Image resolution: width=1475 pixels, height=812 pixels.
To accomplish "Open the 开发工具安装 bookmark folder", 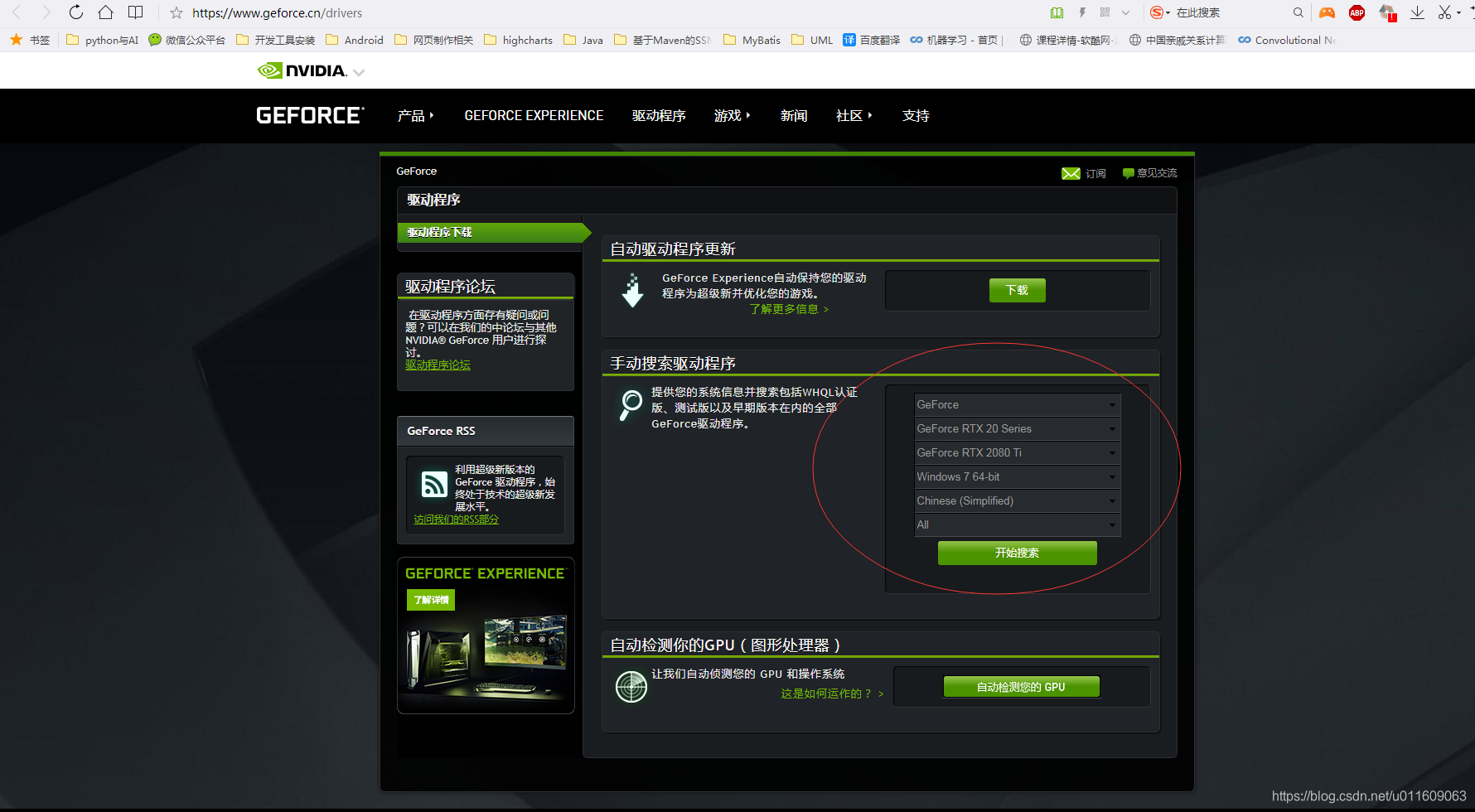I will 276,40.
